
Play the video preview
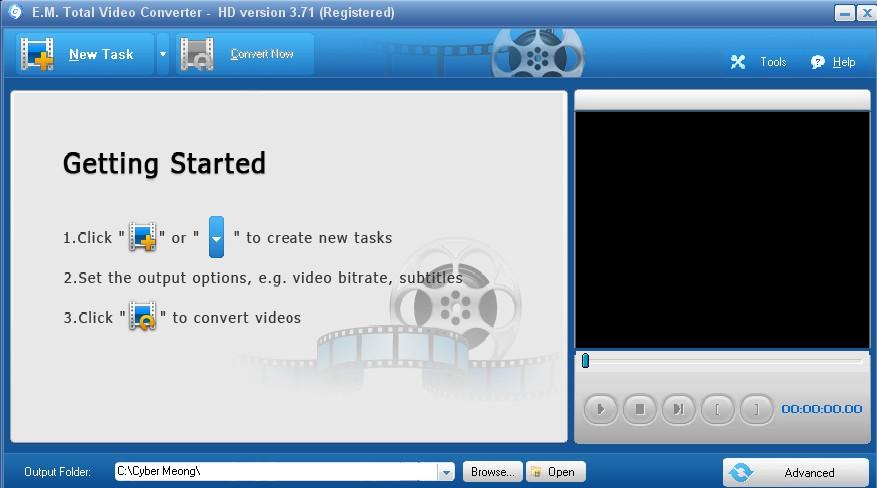600,409
